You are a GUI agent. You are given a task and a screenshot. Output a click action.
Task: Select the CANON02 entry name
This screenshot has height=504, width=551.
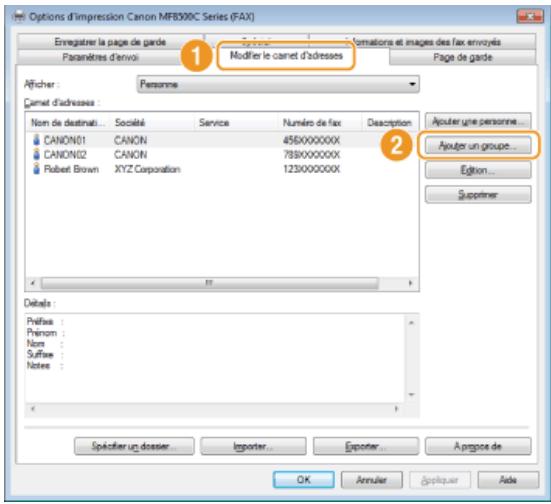coord(65,155)
